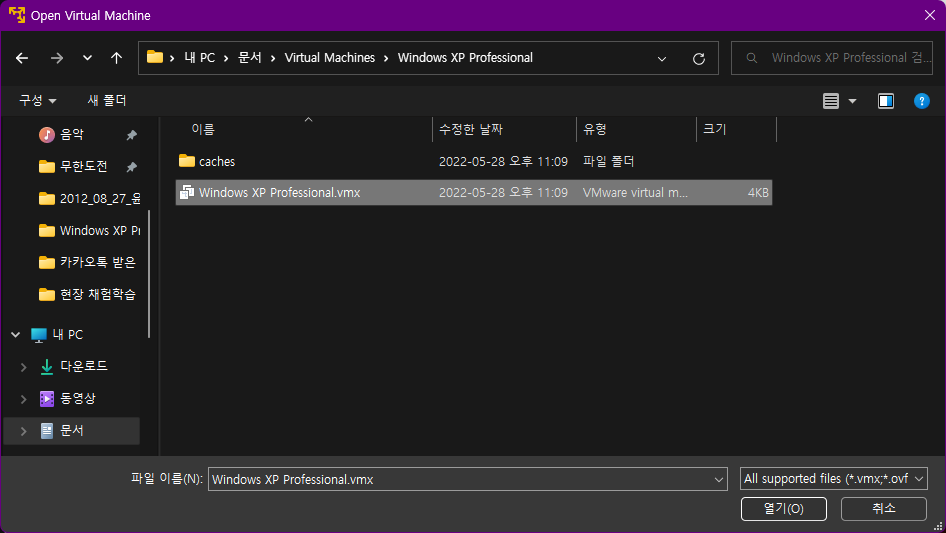Open address bar history dropdown
946x533 pixels.
(x=662, y=59)
